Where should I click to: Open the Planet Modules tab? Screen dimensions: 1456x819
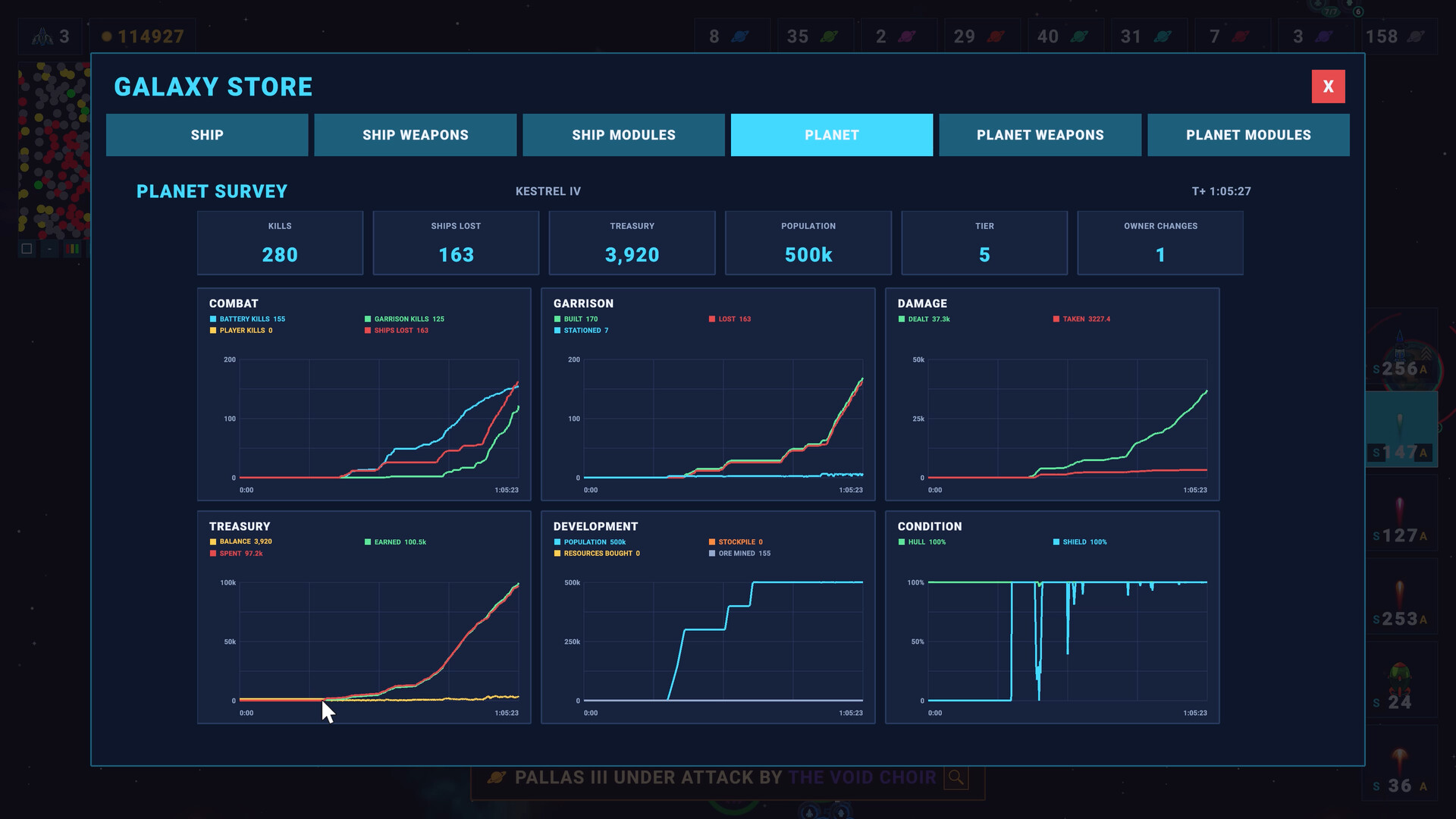tap(1248, 135)
